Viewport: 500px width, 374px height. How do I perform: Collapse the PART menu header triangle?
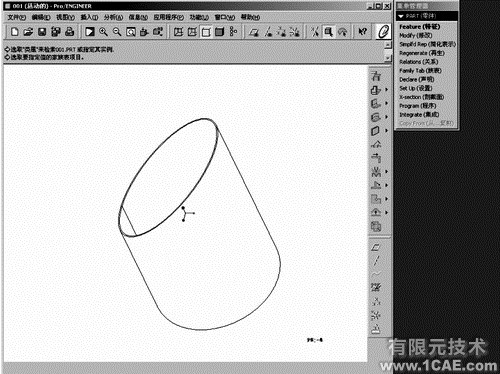[x=401, y=16]
